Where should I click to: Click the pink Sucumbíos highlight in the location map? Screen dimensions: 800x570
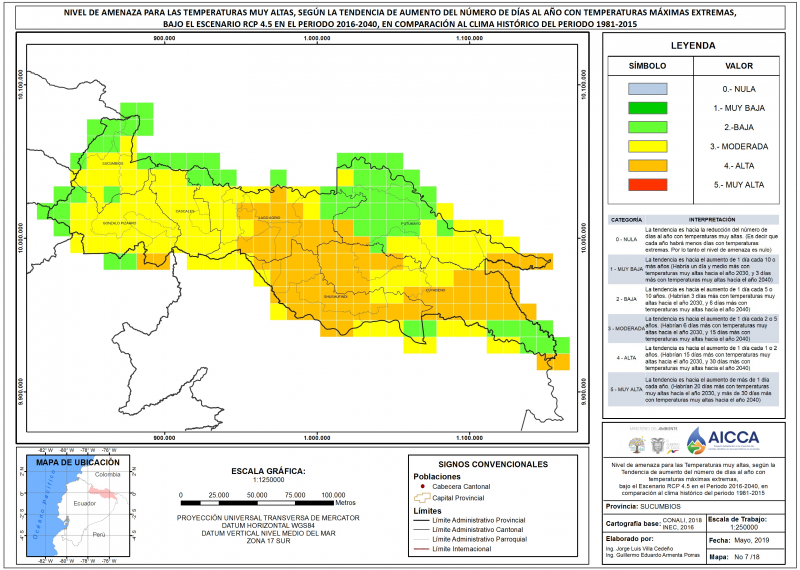tap(103, 493)
